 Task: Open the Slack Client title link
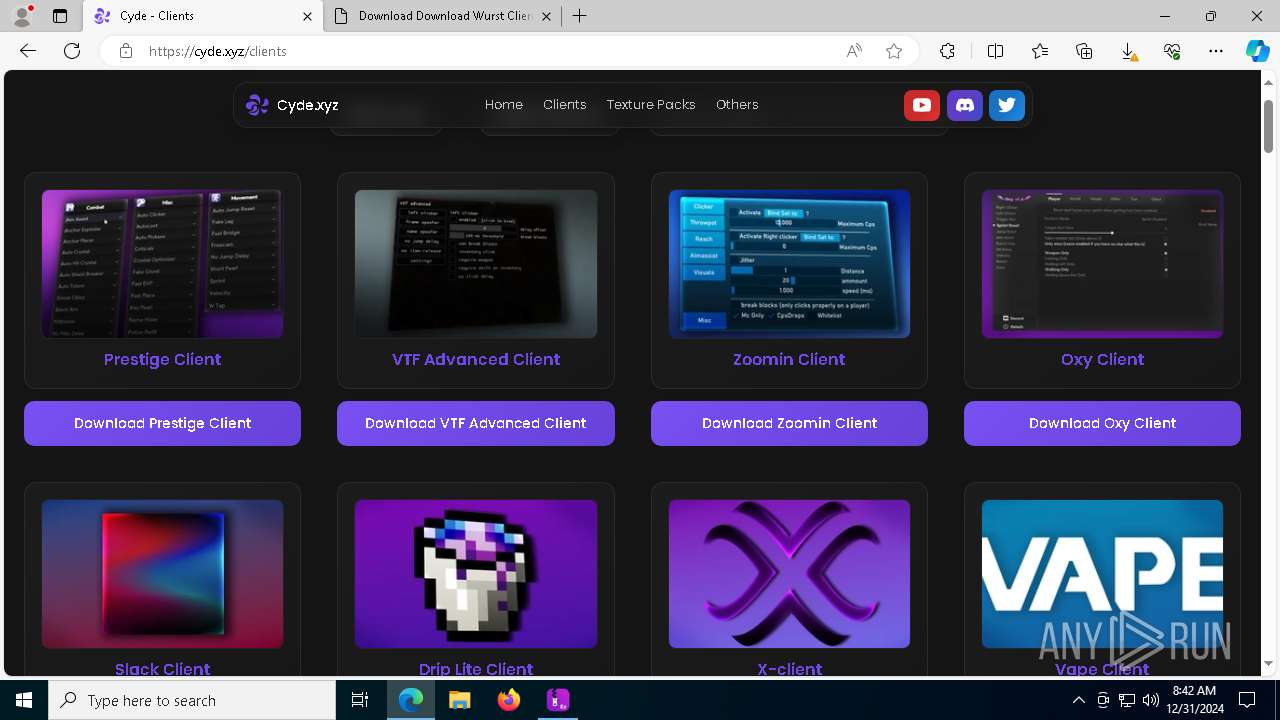[162, 669]
